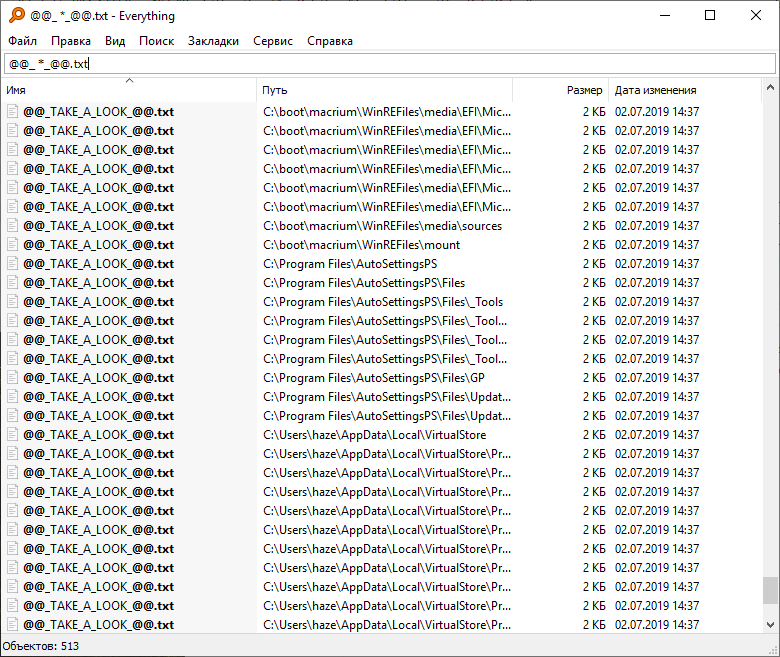Click file icon of C:\Program Files\AutoSettingsPS row
Screen dimensions: 780x657
coord(12,264)
